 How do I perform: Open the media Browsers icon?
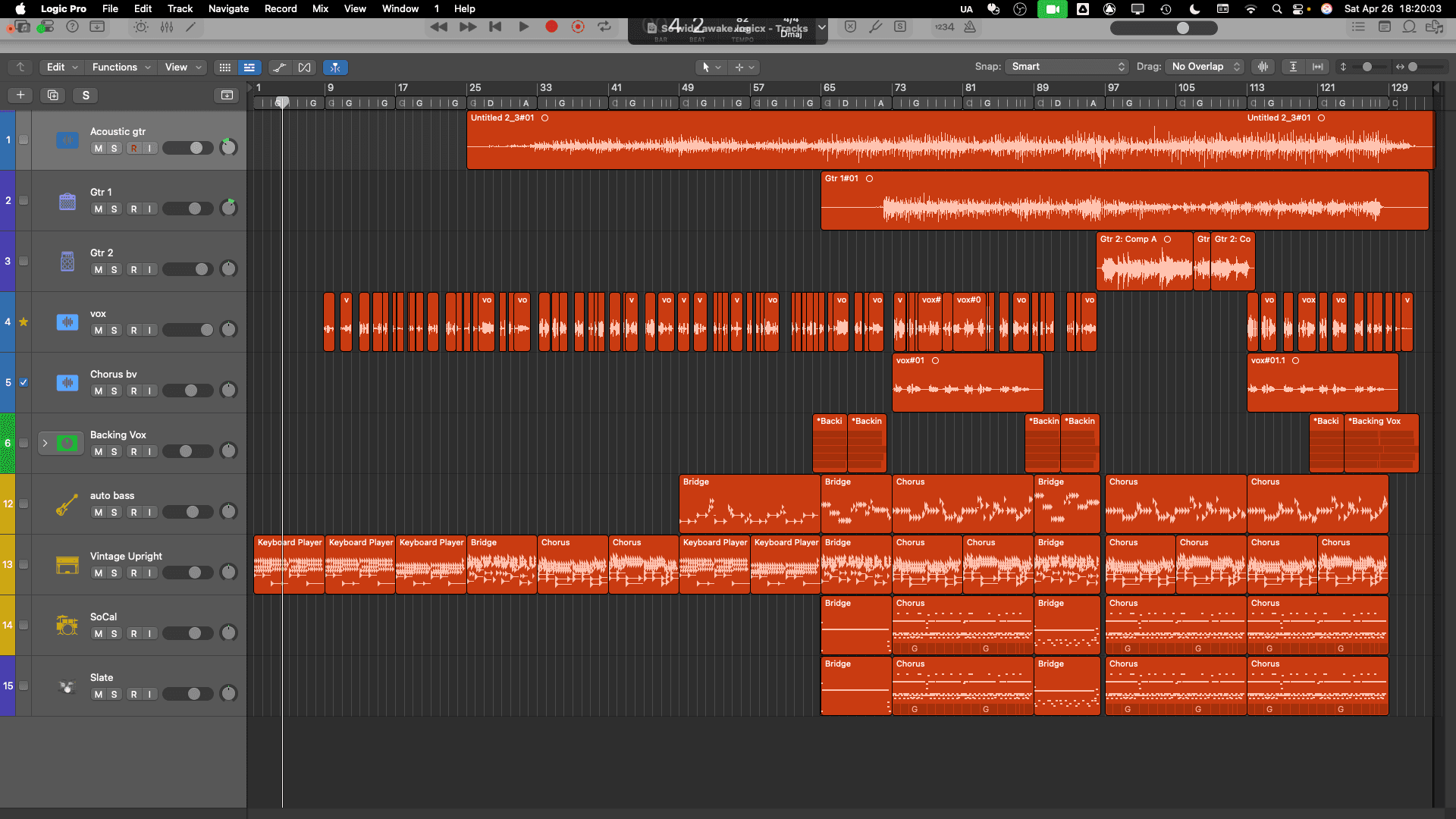[x=1435, y=27]
